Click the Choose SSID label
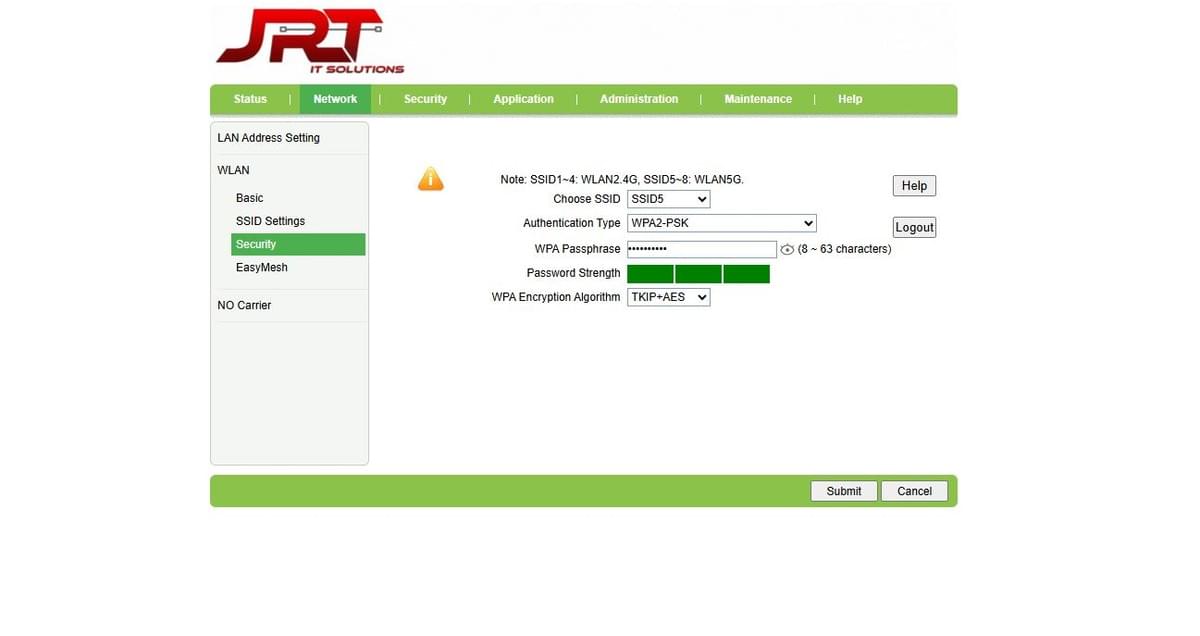Image resolution: width=1200 pixels, height=636 pixels. [x=587, y=199]
